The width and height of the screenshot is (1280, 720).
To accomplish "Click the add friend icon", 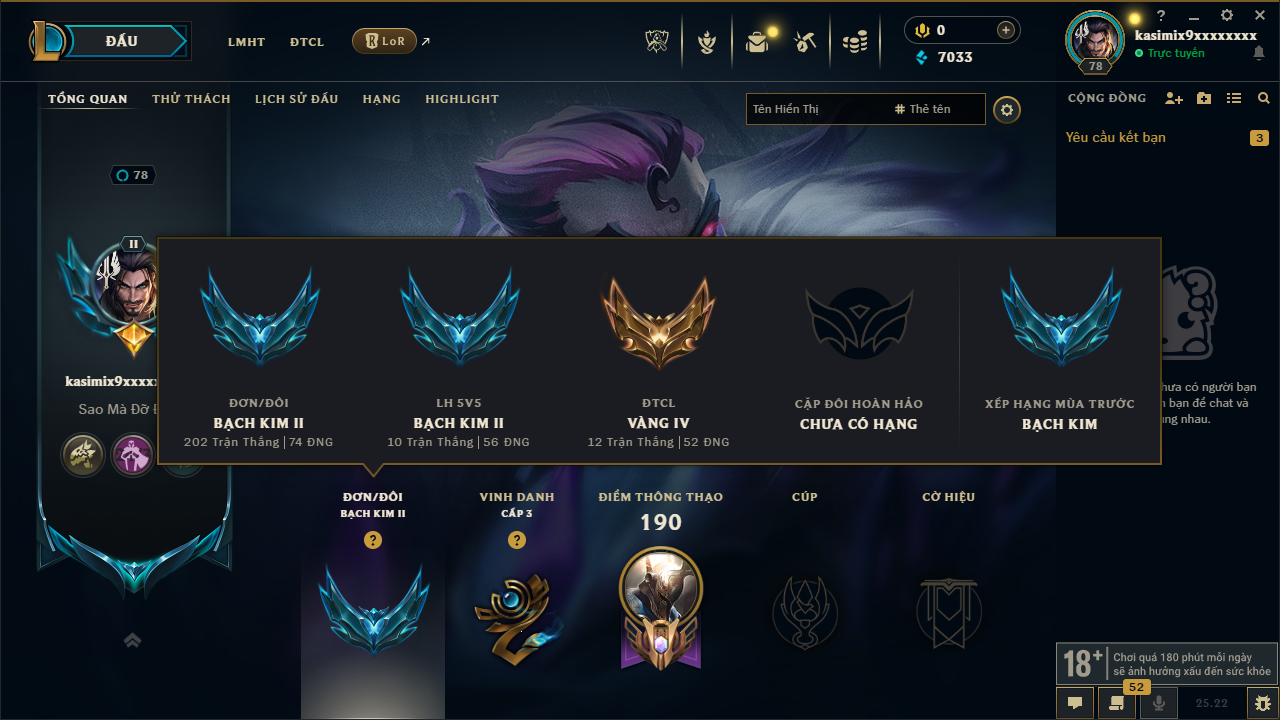I will (x=1174, y=98).
